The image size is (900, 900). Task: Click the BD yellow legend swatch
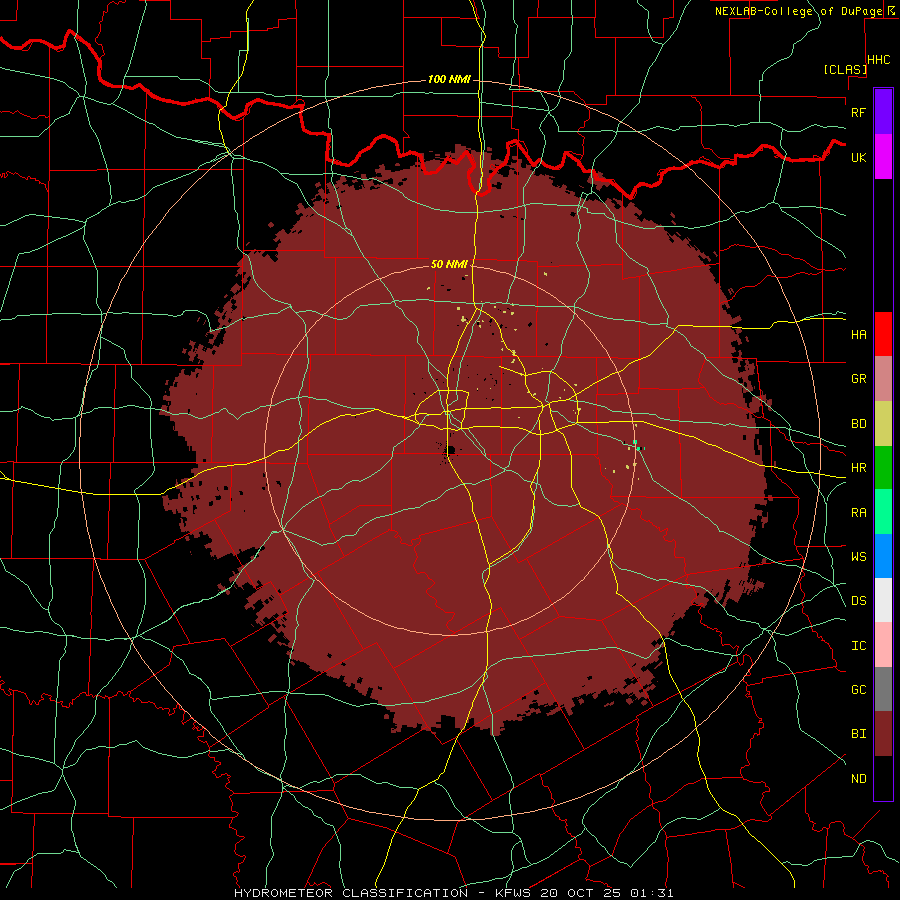883,424
